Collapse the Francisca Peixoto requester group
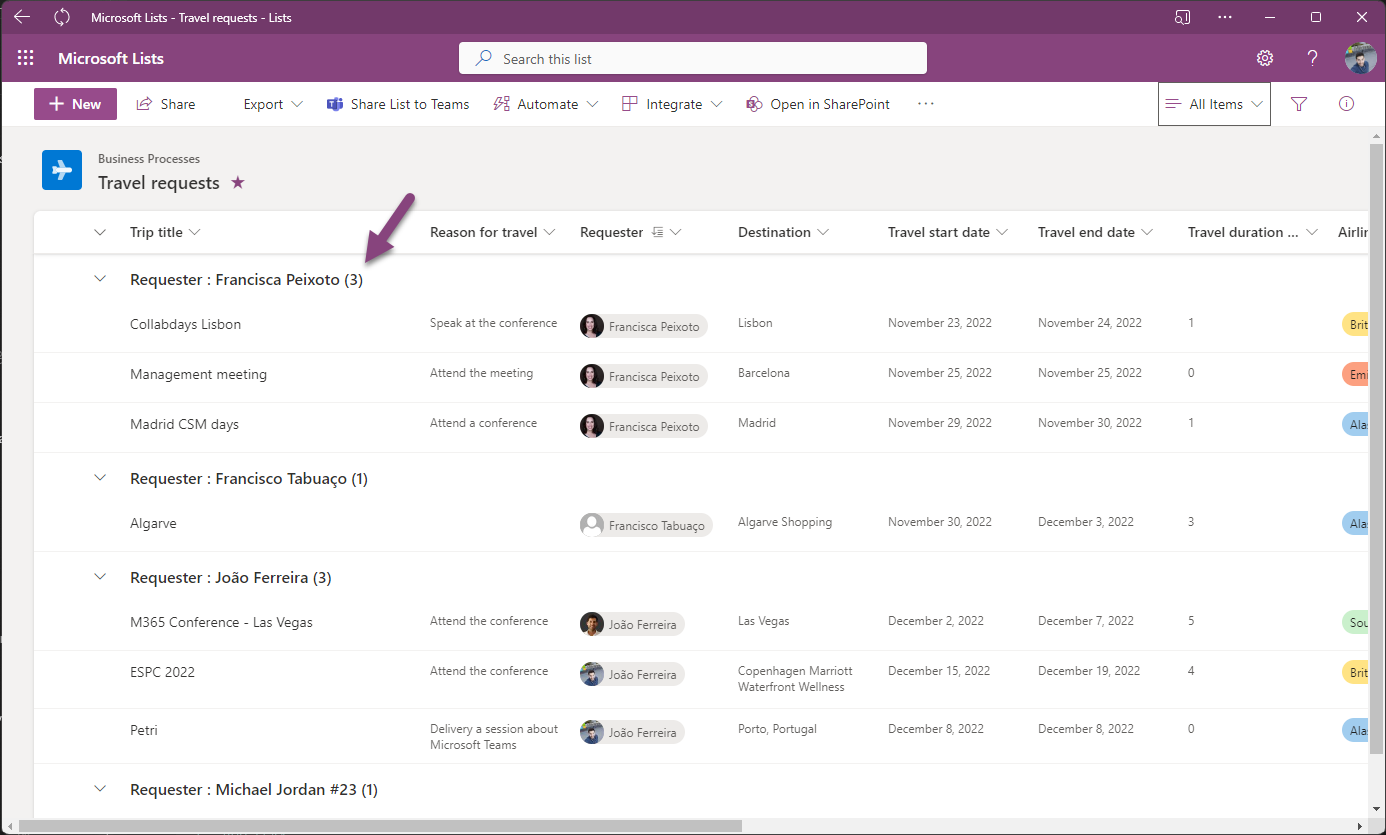Screen dimensions: 1386x835 (99, 280)
